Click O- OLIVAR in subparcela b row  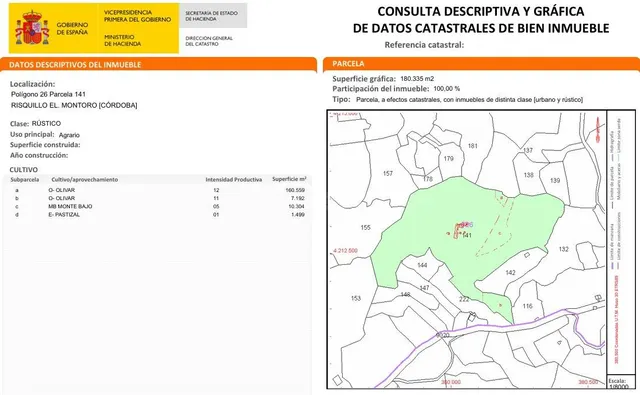click(61, 198)
